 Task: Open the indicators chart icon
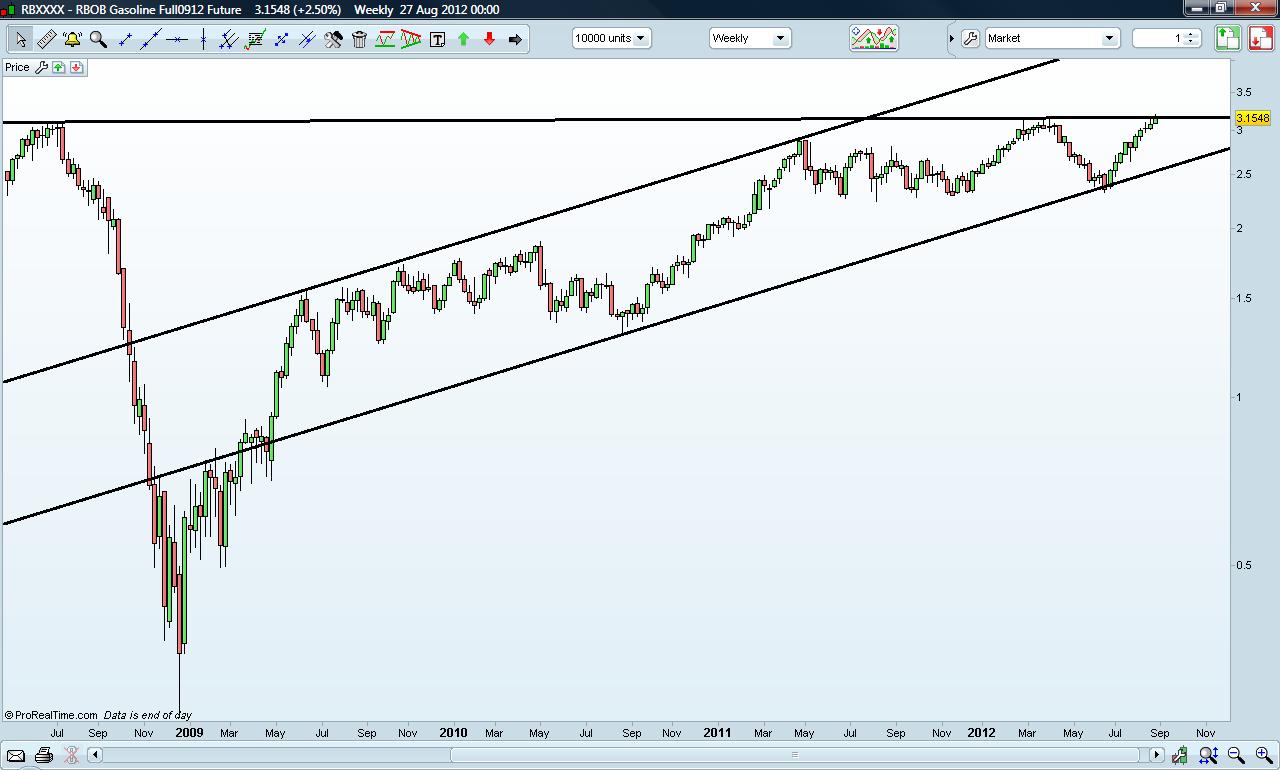(874, 38)
